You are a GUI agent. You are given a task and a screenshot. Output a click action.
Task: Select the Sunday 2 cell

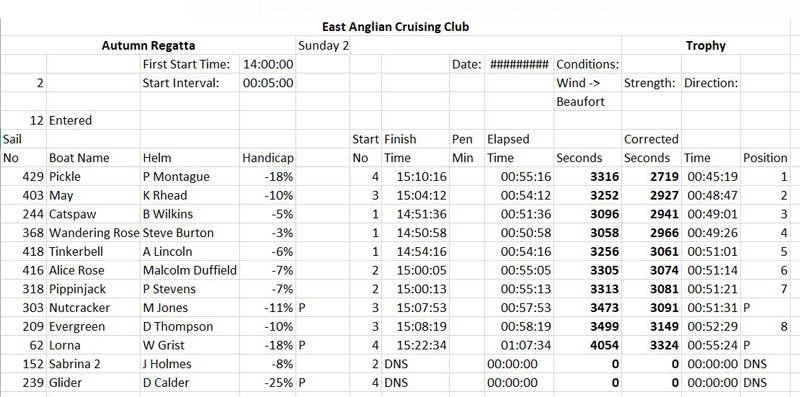click(323, 45)
